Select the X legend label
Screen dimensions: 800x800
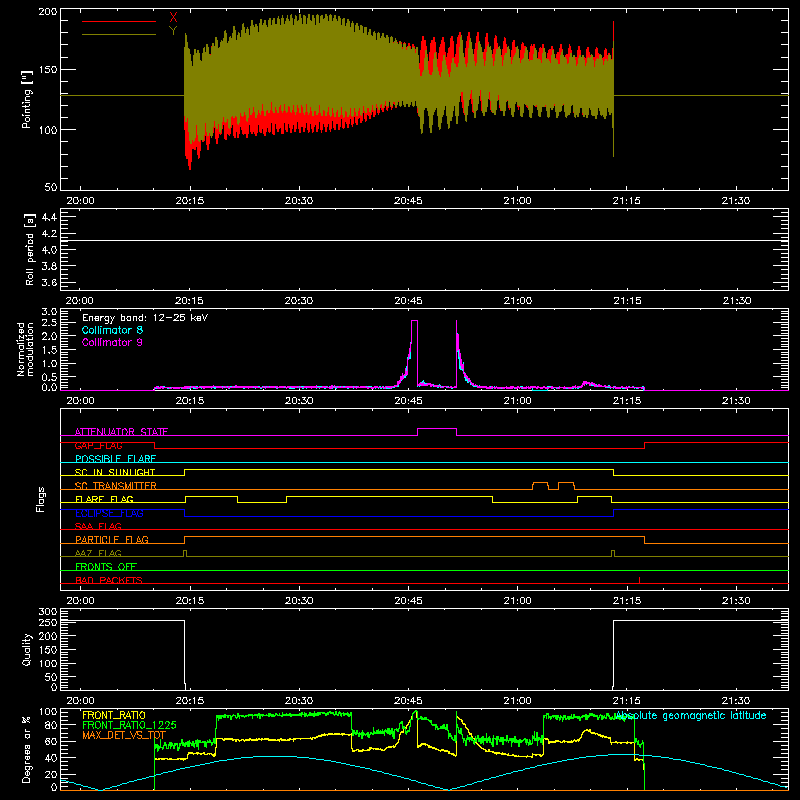point(173,18)
